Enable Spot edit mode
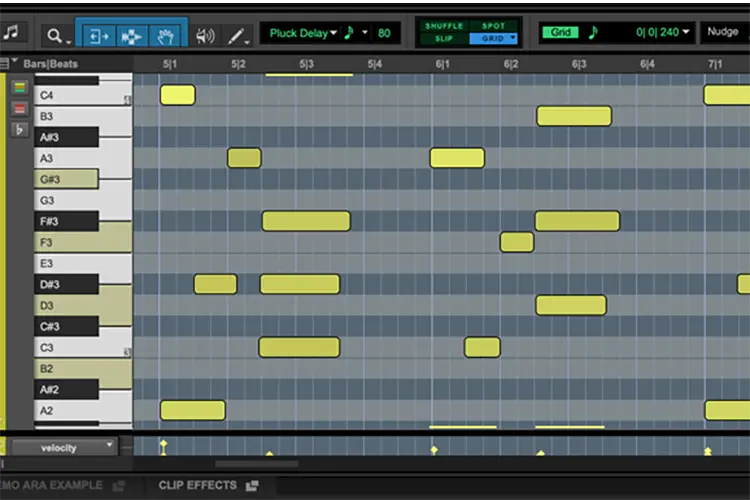 493,26
